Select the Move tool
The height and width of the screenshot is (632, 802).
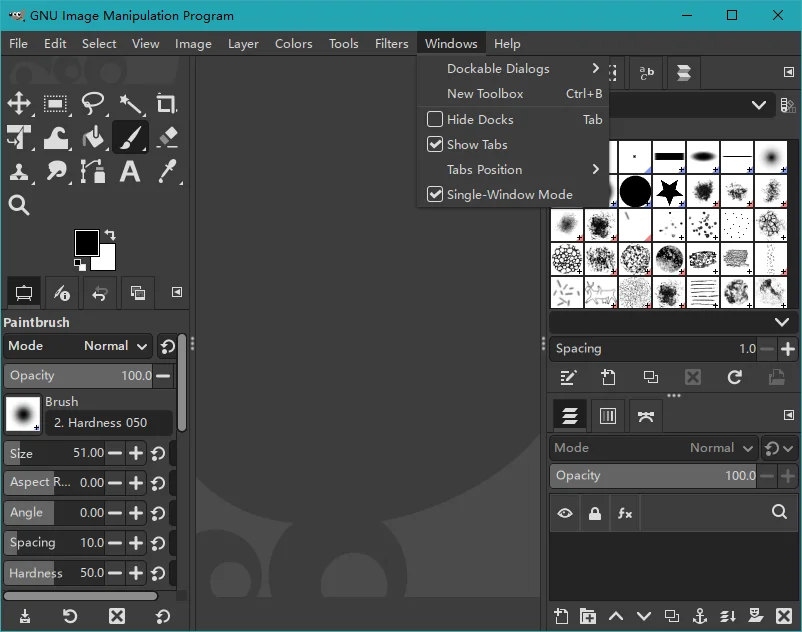pos(19,103)
